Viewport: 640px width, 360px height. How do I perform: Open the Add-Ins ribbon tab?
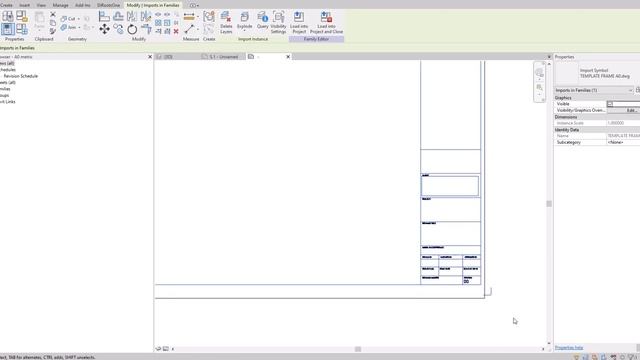83,5
